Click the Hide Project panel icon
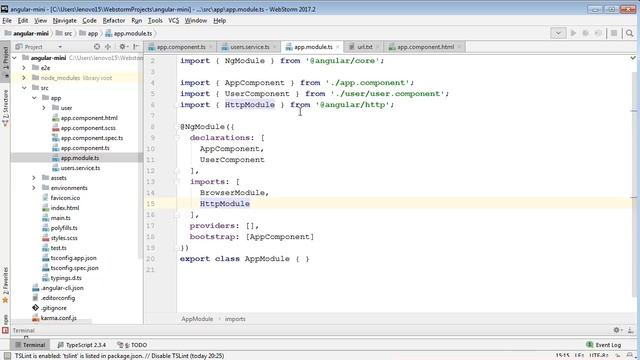This screenshot has height=360, width=640. tap(136, 47)
